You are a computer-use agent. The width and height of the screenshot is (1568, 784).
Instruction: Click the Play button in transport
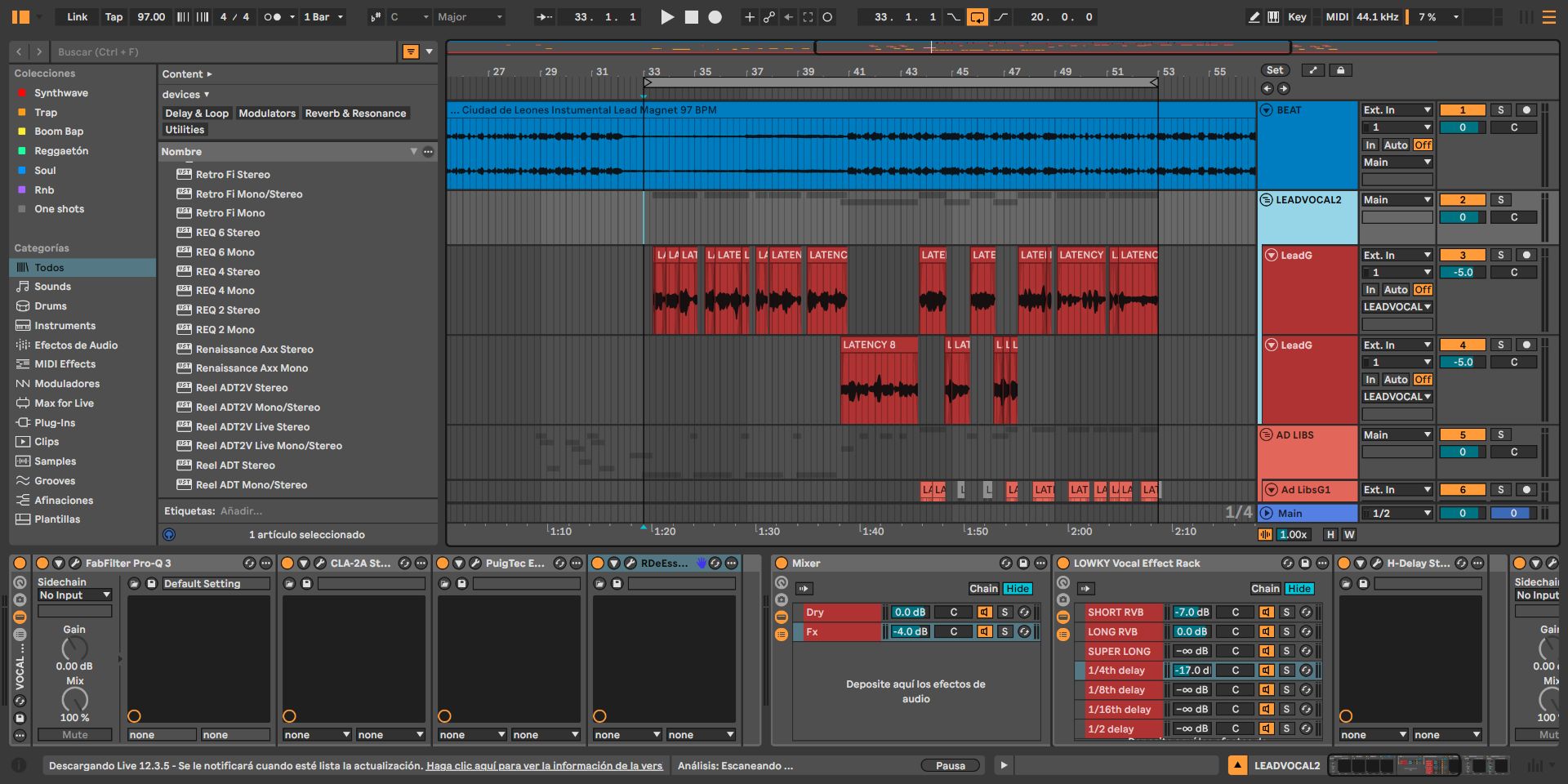(x=667, y=16)
